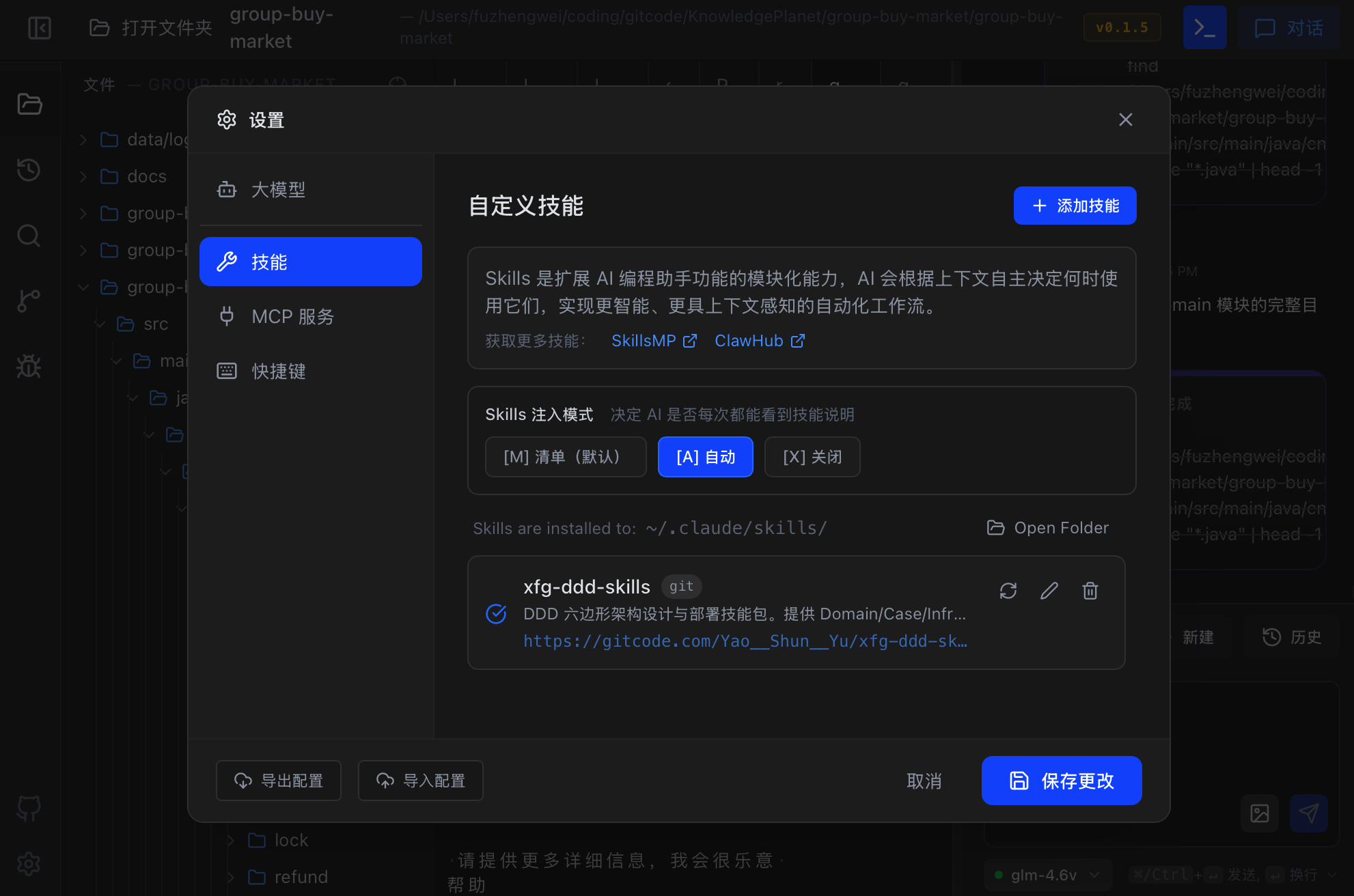Click the 添加技能 button

(1075, 206)
